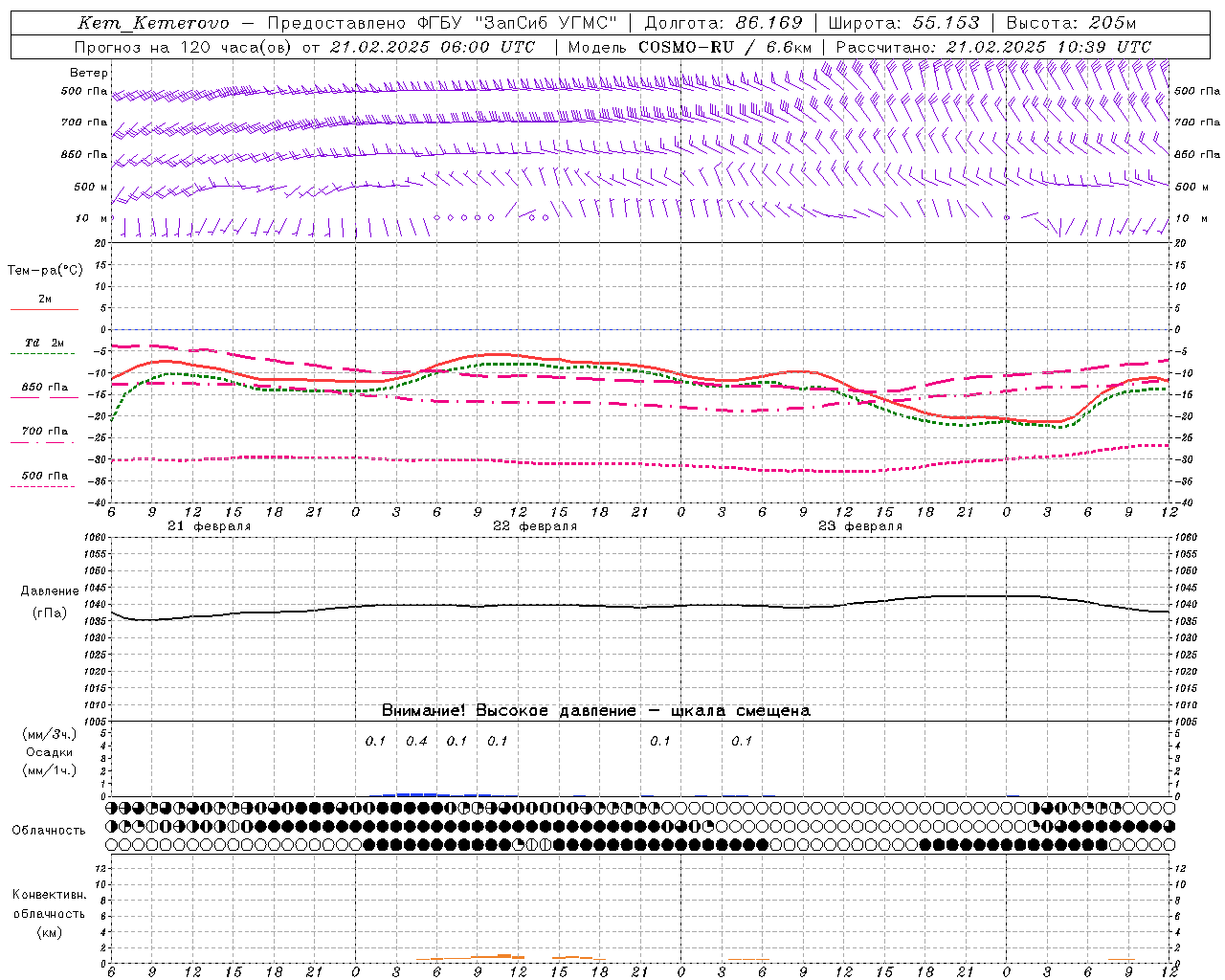Screen dimensions: 1225x980
Task: Click the '(км)' convective cloud unit label
Action: 50,931
